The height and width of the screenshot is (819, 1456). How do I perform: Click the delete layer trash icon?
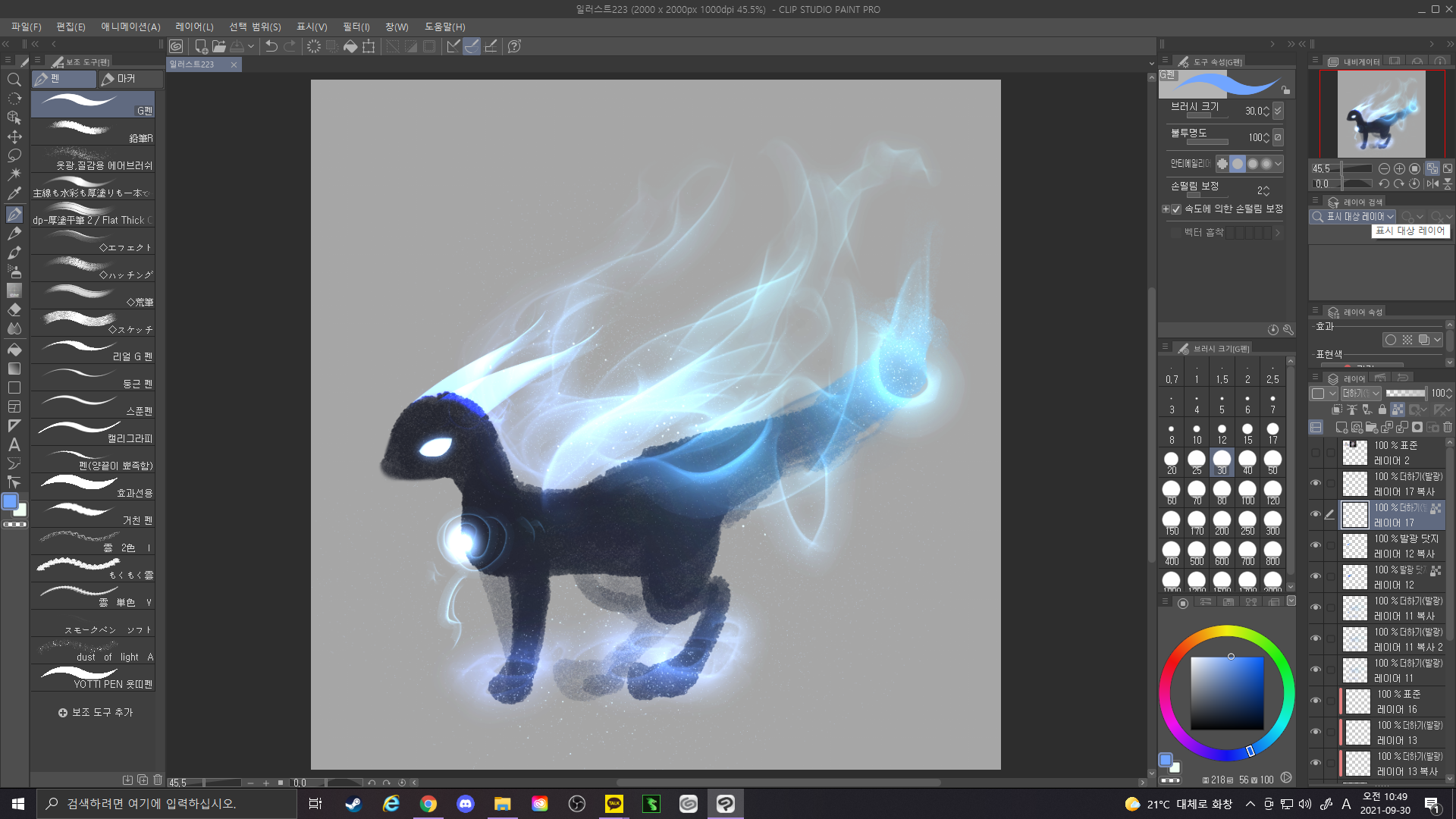coord(1447,428)
